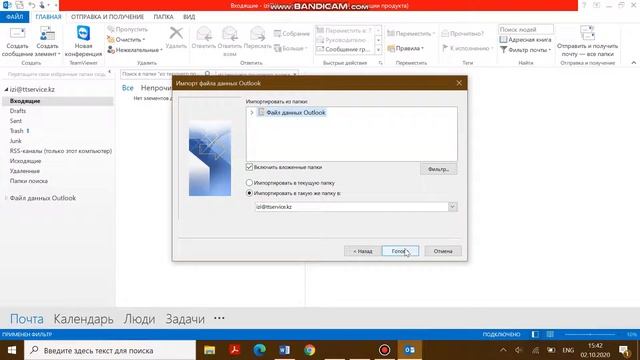Open Word from the taskbar
This screenshot has height=360, width=640.
(x=284, y=350)
